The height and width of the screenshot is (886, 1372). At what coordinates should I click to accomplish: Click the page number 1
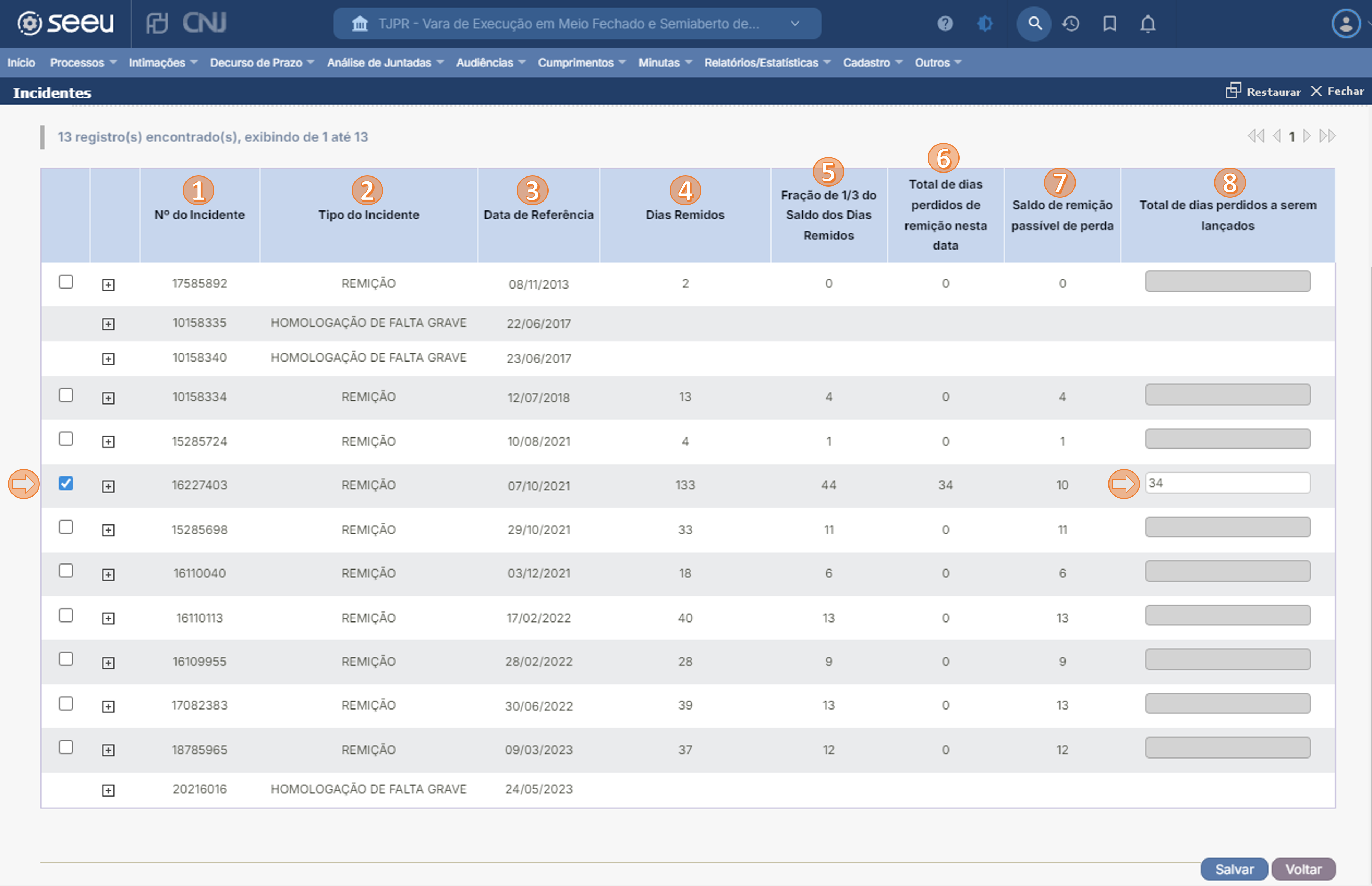1291,137
